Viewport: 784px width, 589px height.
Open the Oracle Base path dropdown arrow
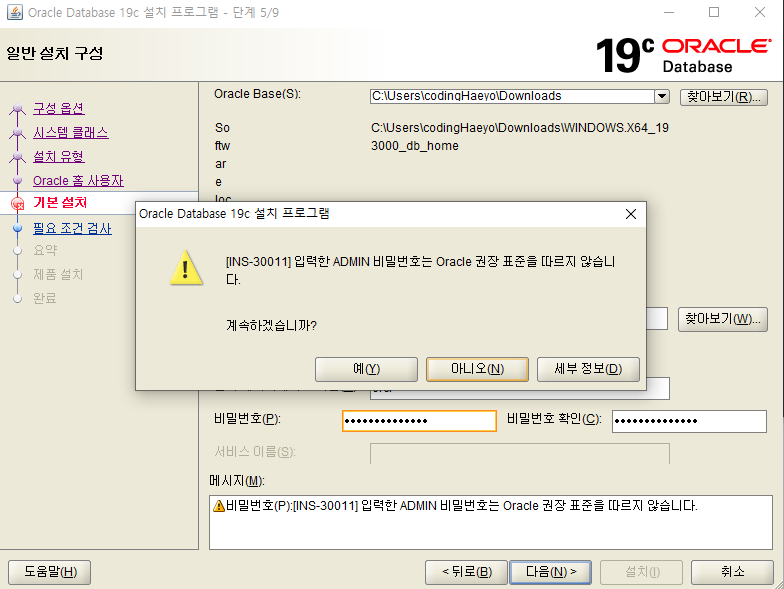click(662, 96)
